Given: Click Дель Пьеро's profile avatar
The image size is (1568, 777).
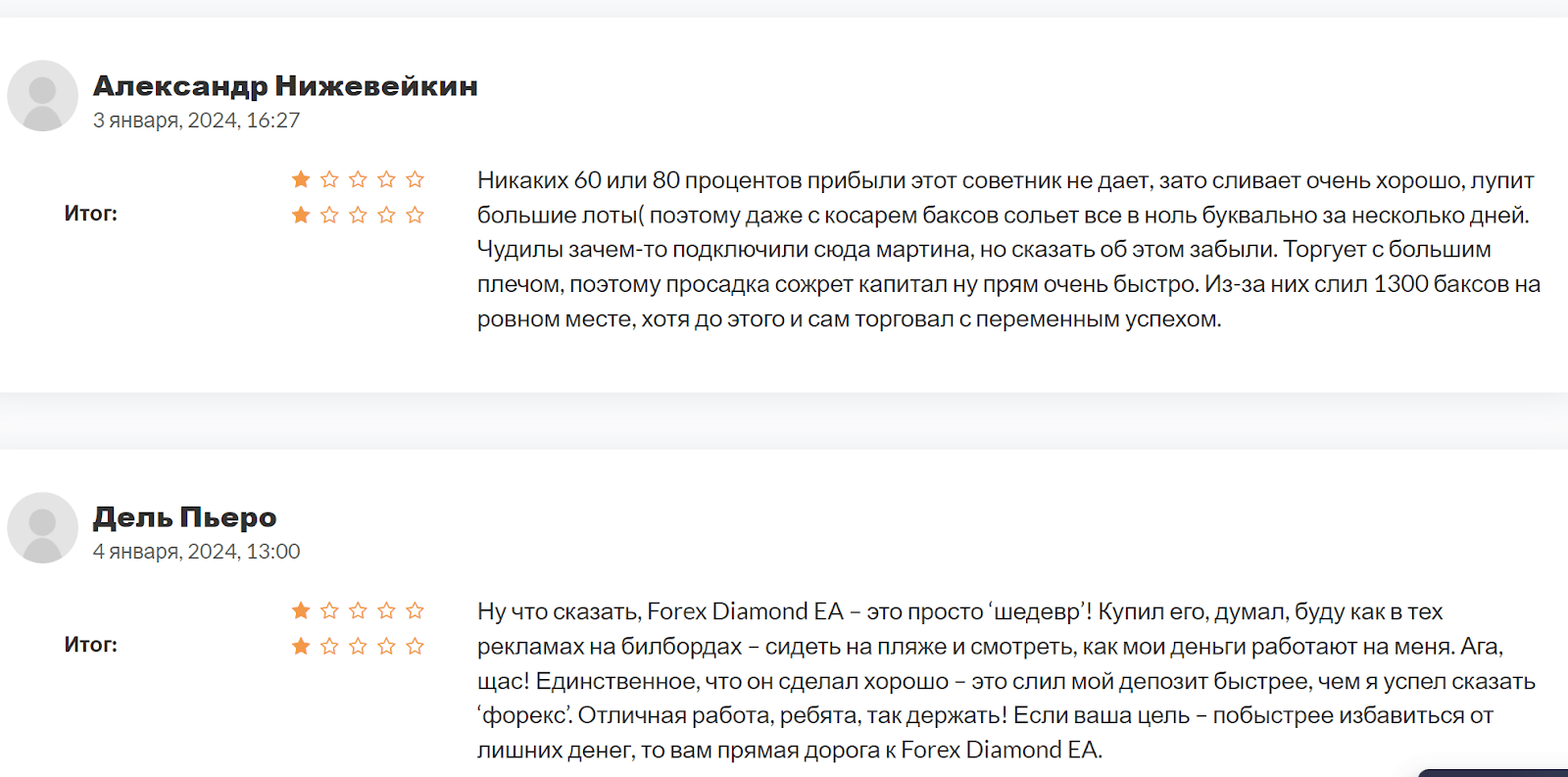Looking at the screenshot, I should tap(42, 527).
